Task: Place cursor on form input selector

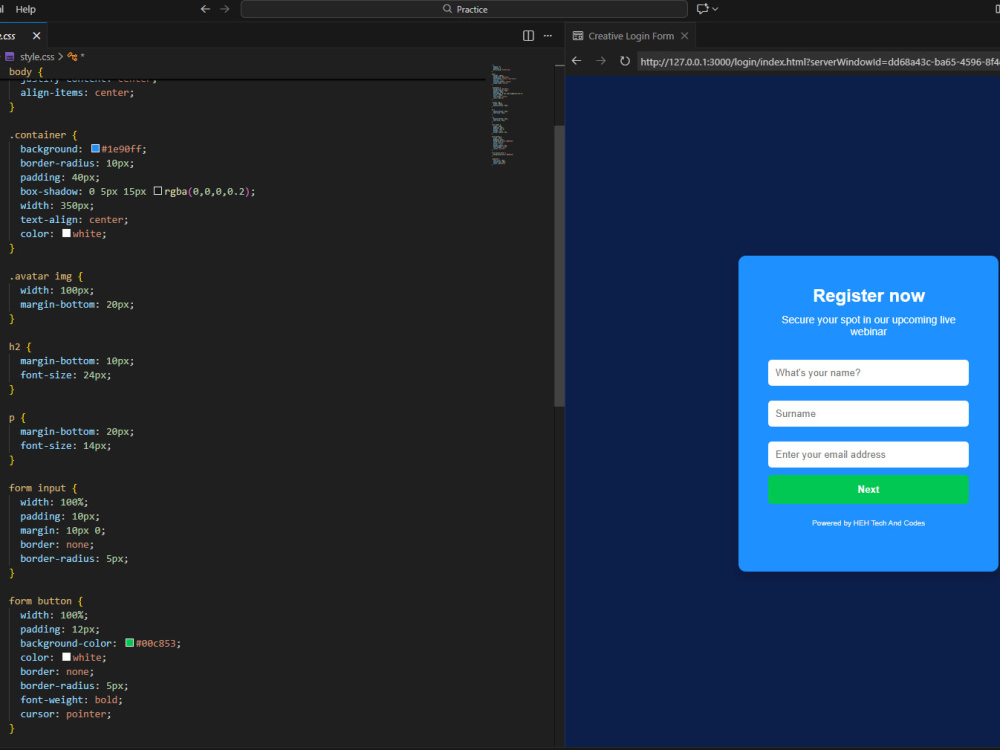Action: [x=43, y=488]
